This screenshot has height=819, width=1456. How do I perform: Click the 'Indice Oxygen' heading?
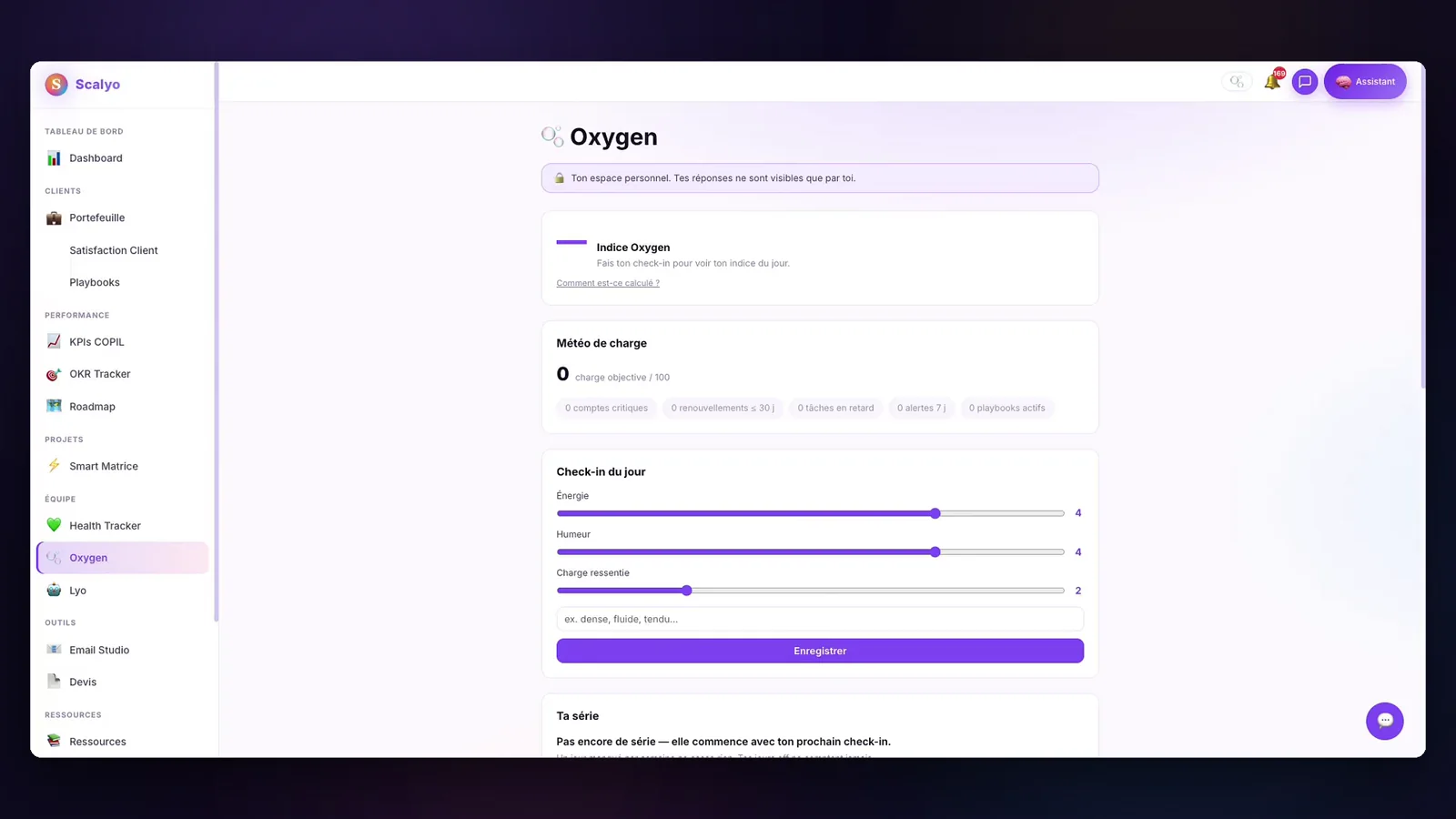[x=633, y=248]
